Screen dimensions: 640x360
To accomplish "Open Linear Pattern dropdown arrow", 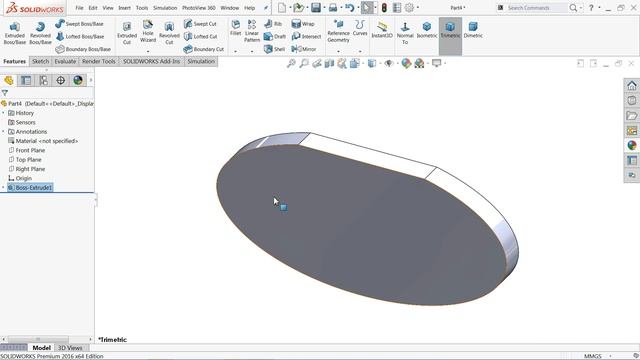I will tap(252, 51).
